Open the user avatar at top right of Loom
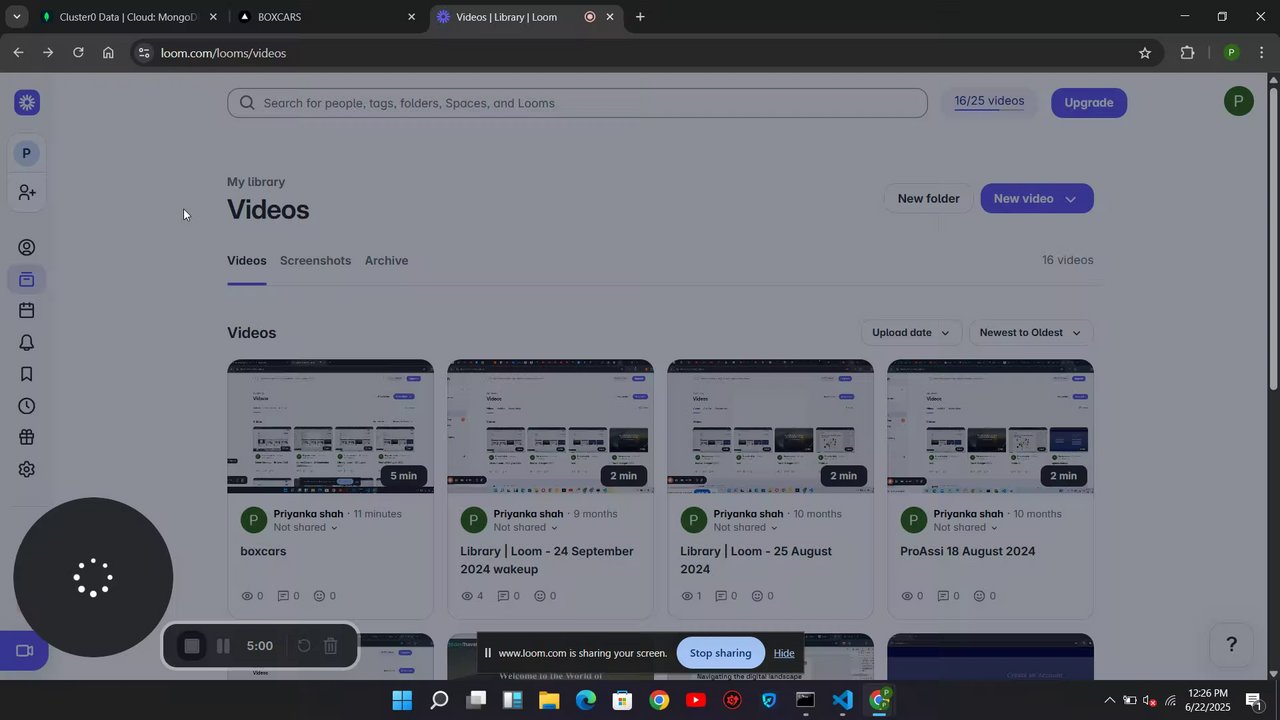The image size is (1280, 720). click(x=1238, y=102)
